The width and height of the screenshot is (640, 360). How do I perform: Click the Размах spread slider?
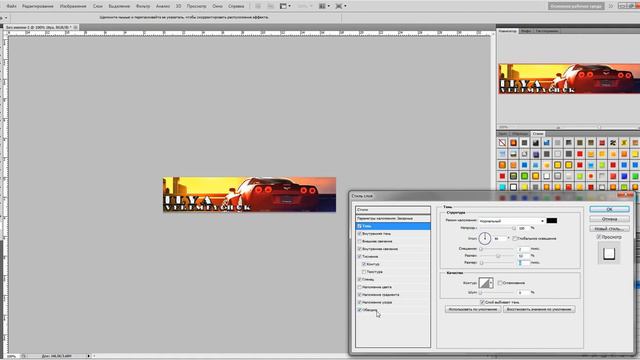coord(497,256)
